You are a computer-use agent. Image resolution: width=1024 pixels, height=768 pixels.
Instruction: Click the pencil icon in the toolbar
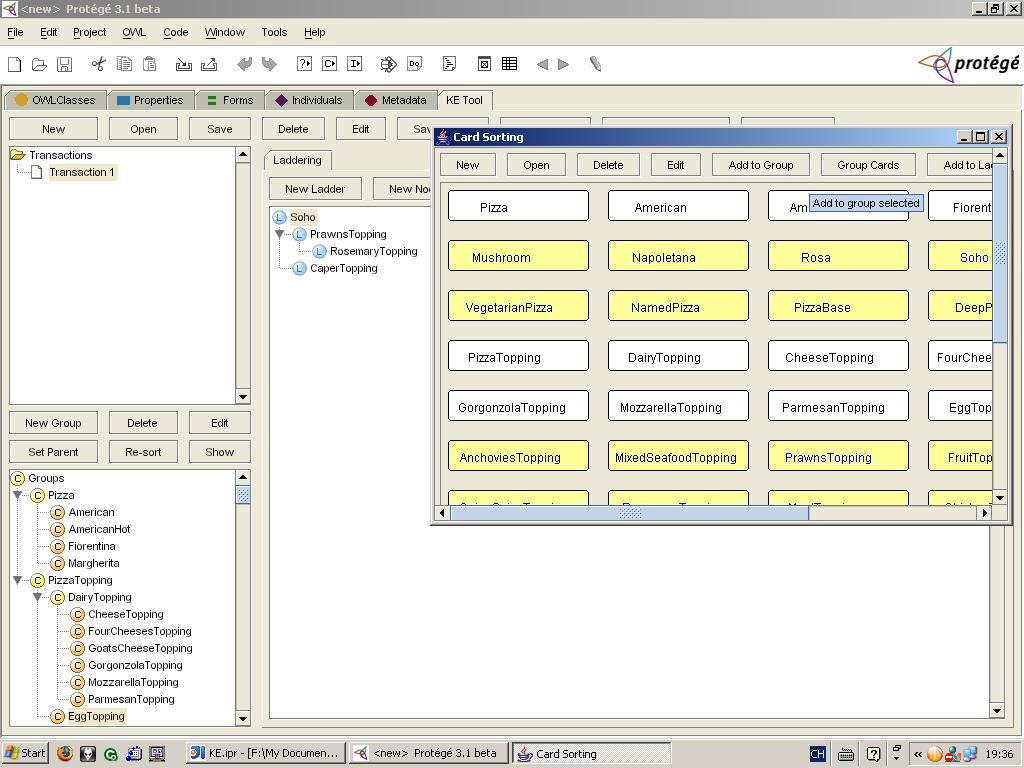(595, 64)
